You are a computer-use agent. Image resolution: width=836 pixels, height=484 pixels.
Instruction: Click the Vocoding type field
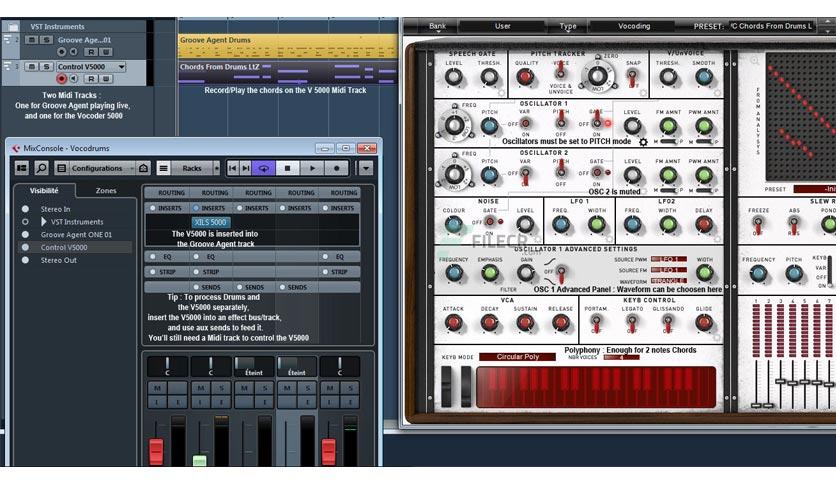point(633,26)
